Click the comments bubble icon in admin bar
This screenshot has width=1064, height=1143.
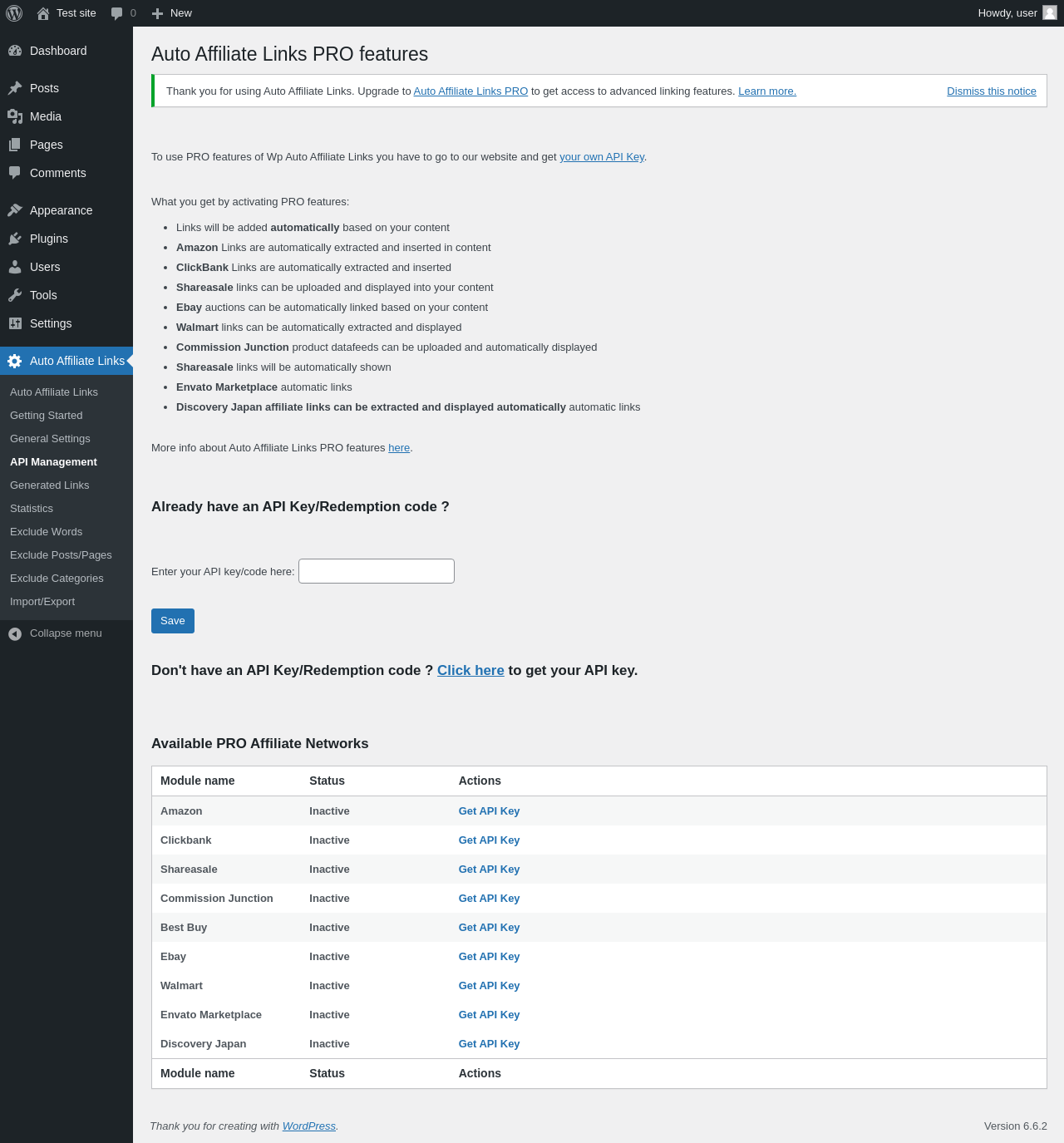coord(116,13)
